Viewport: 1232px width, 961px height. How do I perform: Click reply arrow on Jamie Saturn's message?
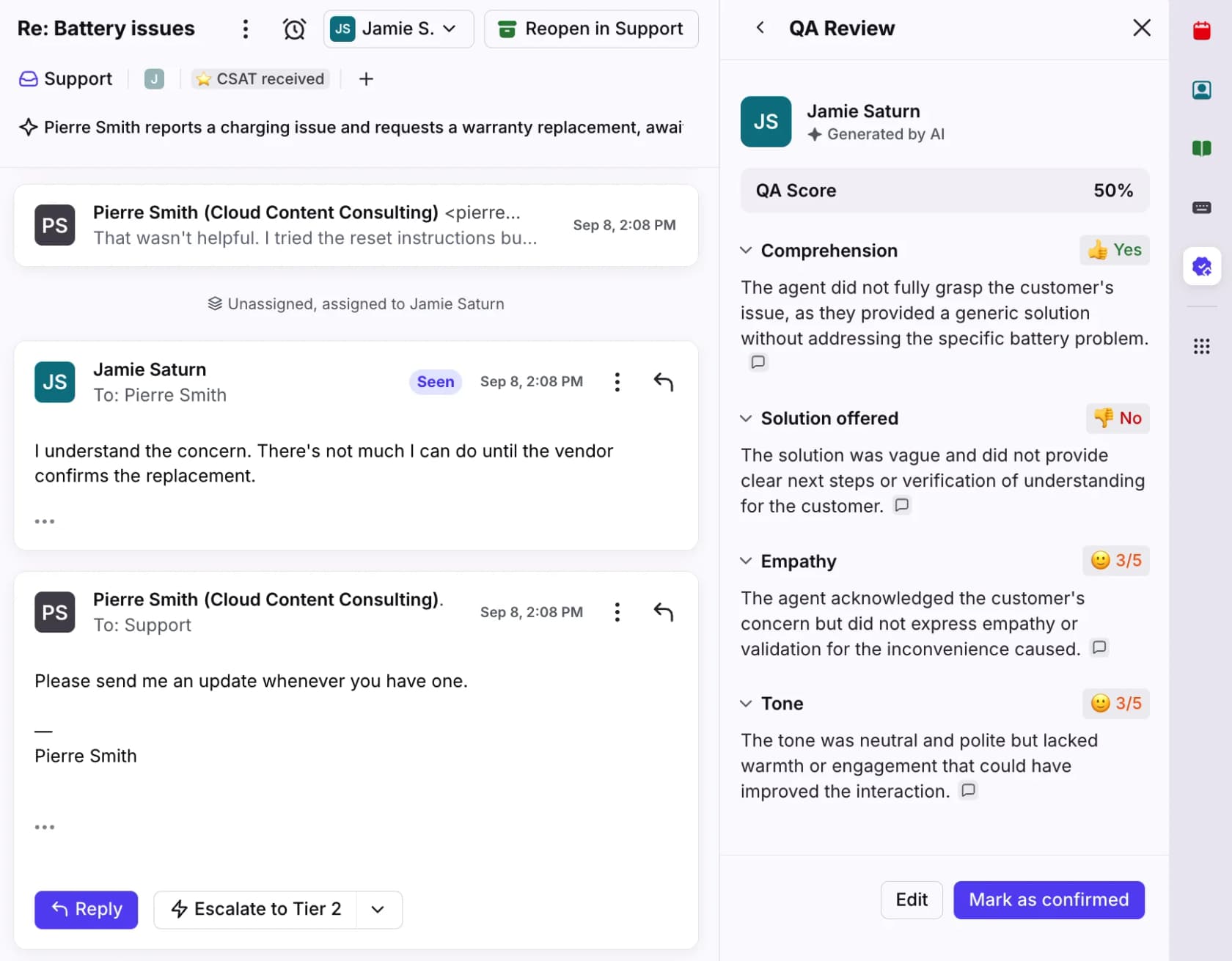664,382
